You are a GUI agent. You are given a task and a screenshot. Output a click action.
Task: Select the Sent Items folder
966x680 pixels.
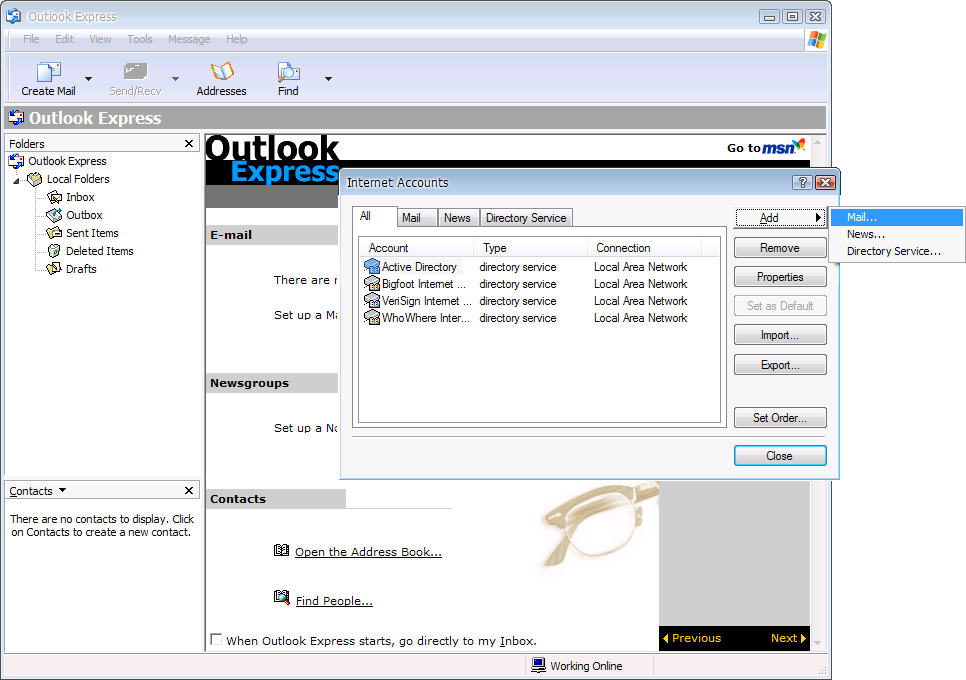click(x=92, y=233)
